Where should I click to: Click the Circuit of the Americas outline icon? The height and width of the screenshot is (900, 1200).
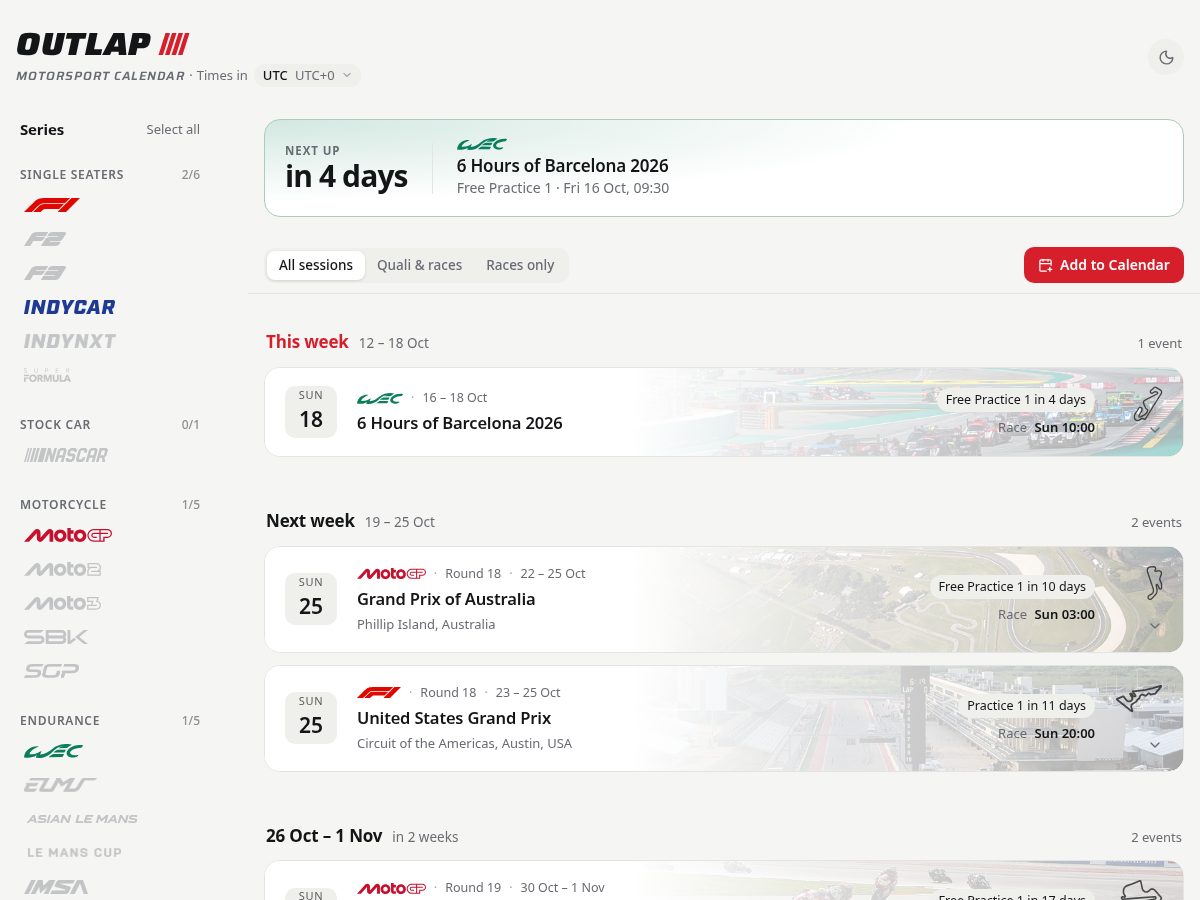click(x=1139, y=698)
